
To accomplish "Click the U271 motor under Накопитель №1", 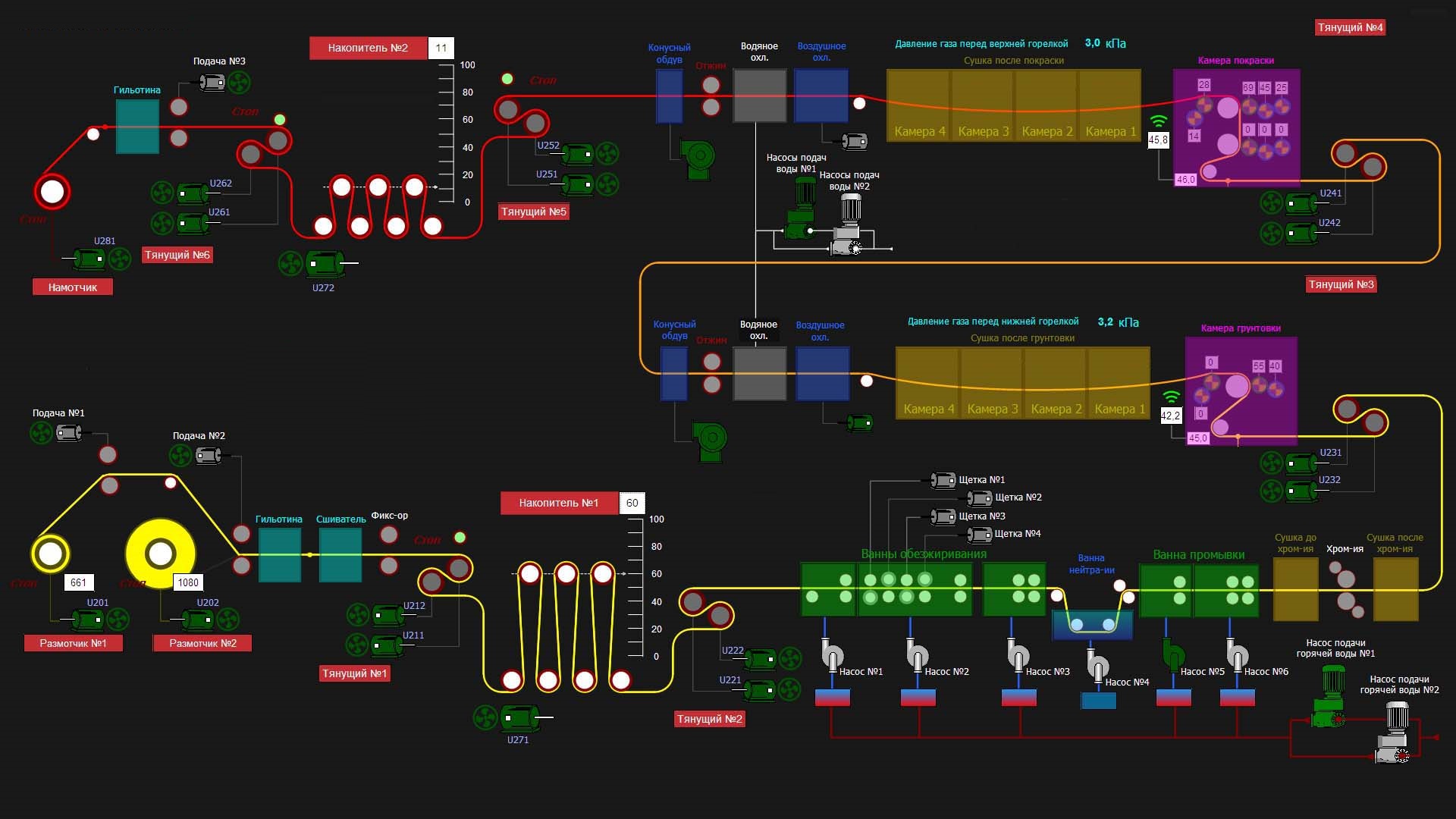I will (519, 717).
